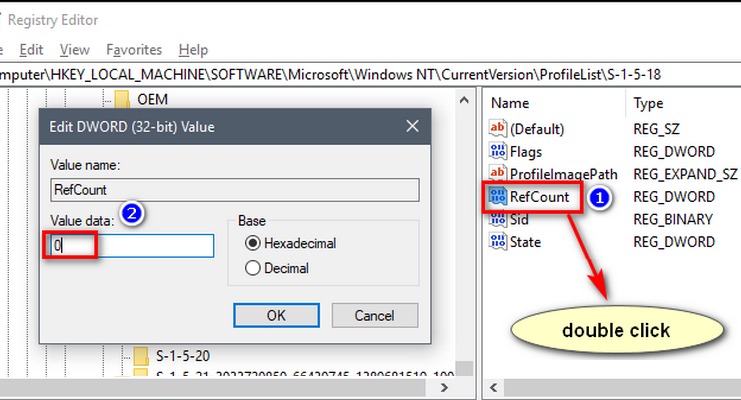The width and height of the screenshot is (741, 400).
Task: Click the Value name field showing RefCount
Action: [x=235, y=190]
